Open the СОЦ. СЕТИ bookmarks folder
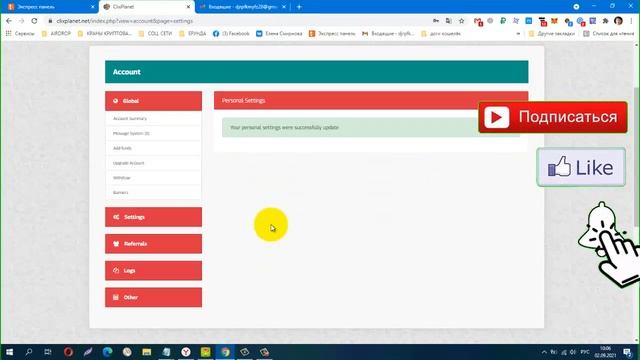 point(156,33)
